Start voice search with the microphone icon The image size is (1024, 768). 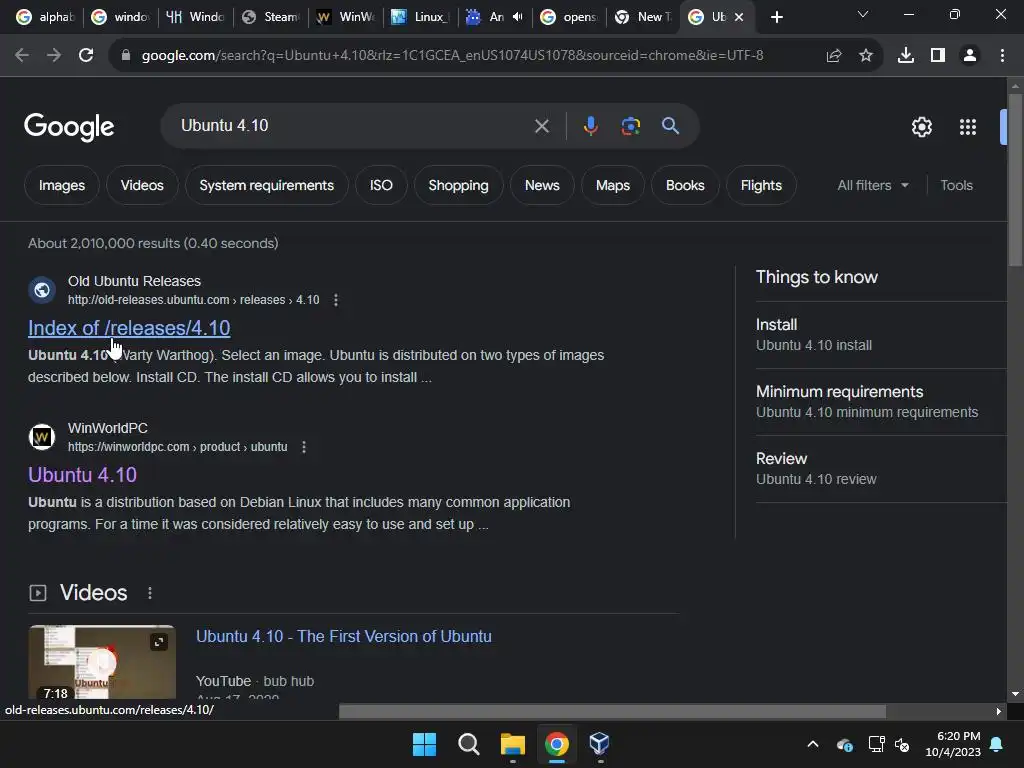590,125
